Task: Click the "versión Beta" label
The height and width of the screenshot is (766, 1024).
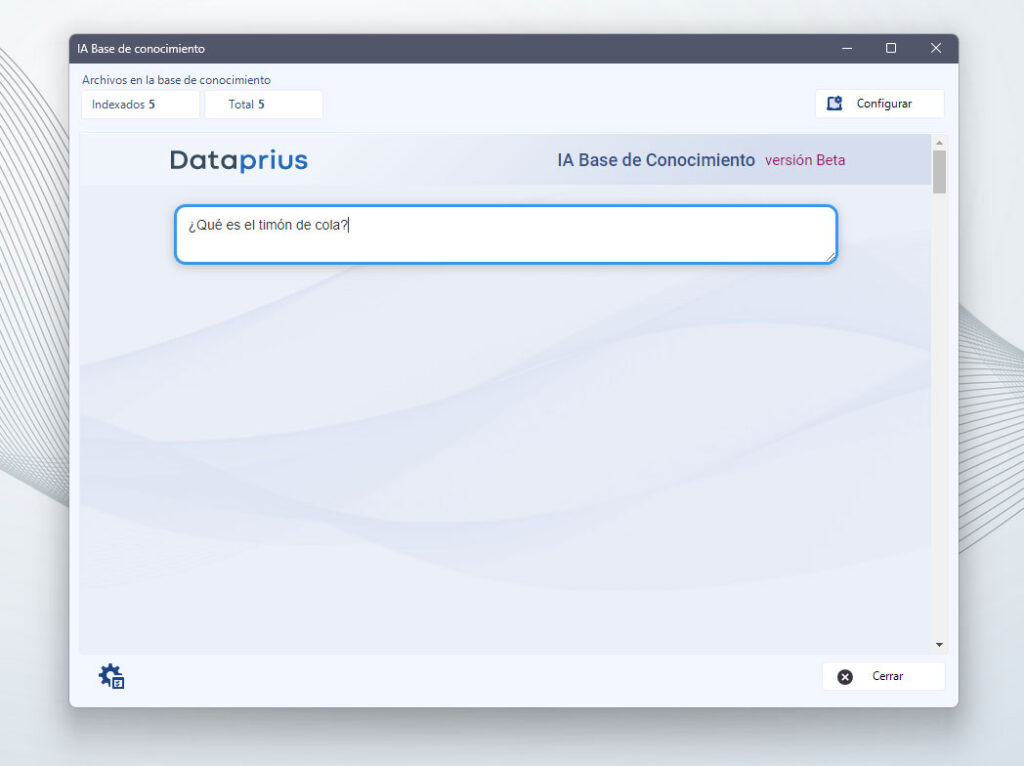Action: [805, 160]
